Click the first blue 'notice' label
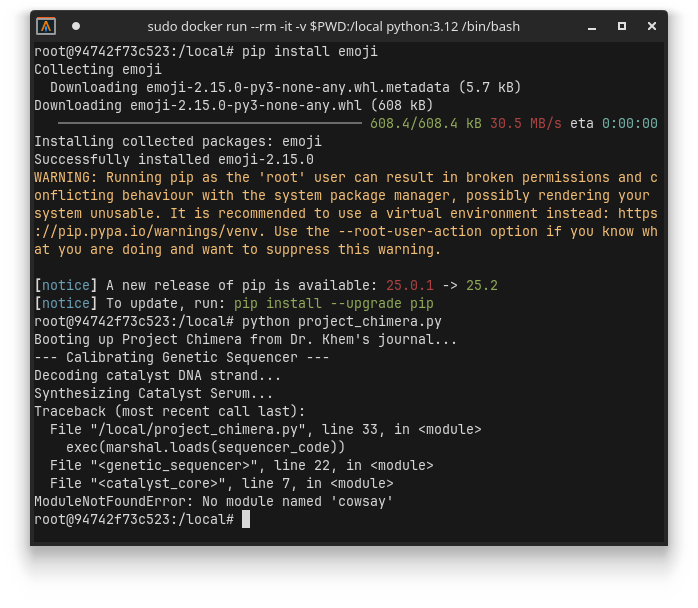Image resolution: width=698 pixels, height=608 pixels. 66,285
